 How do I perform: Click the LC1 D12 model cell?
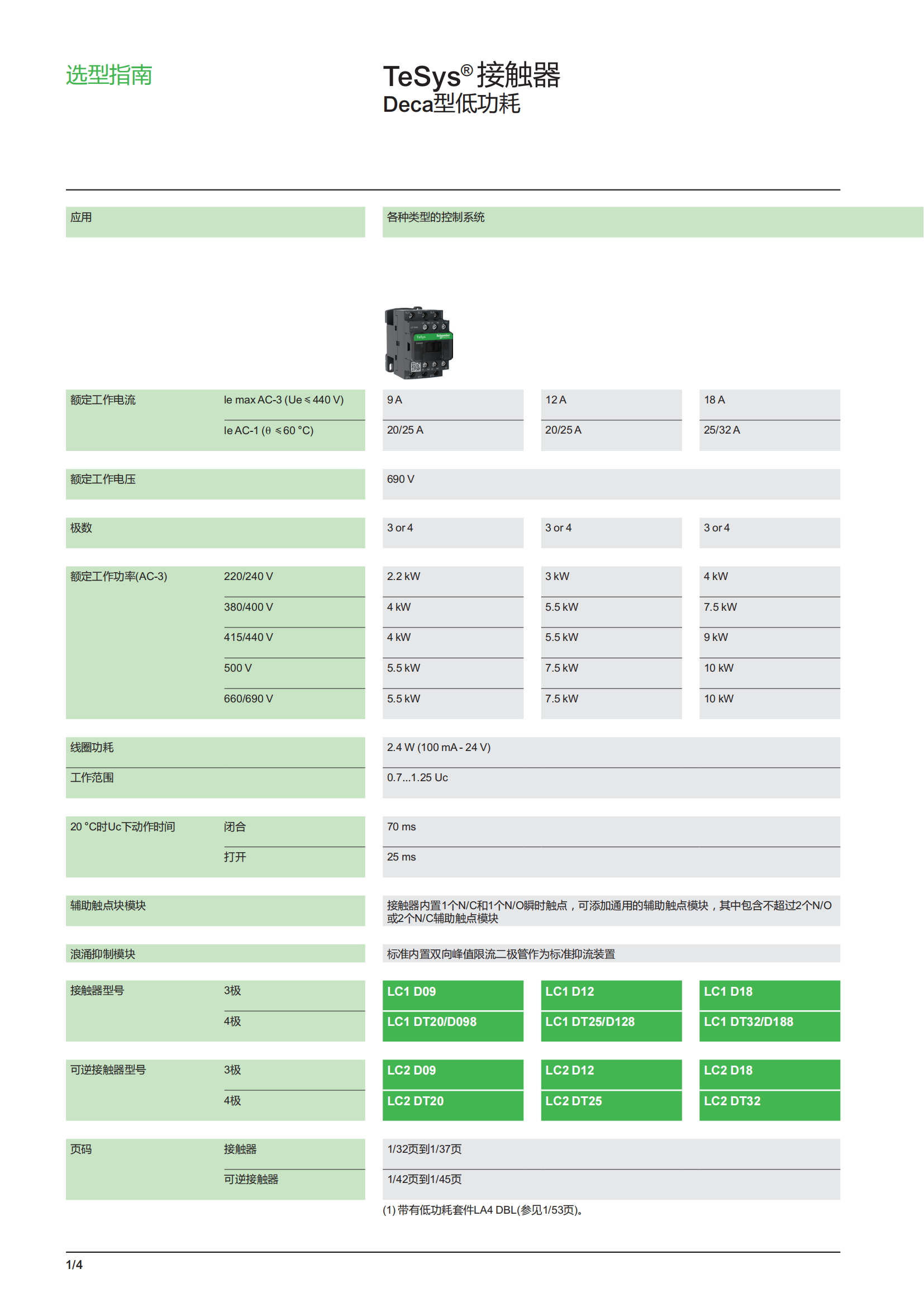(611, 995)
